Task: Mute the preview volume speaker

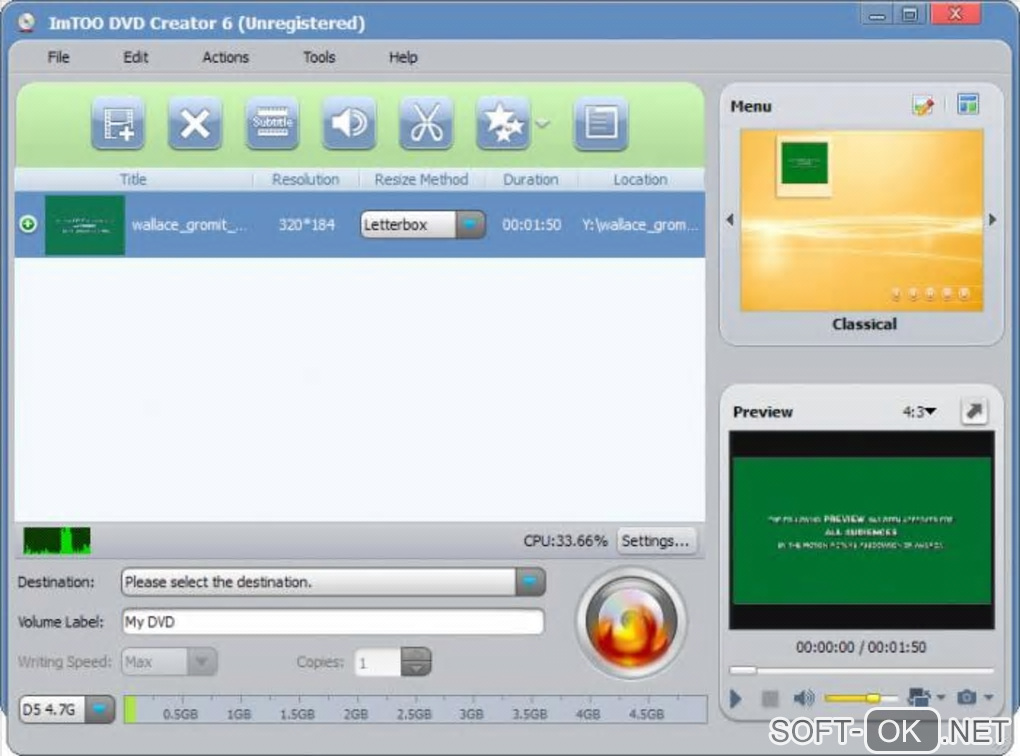Action: (804, 698)
